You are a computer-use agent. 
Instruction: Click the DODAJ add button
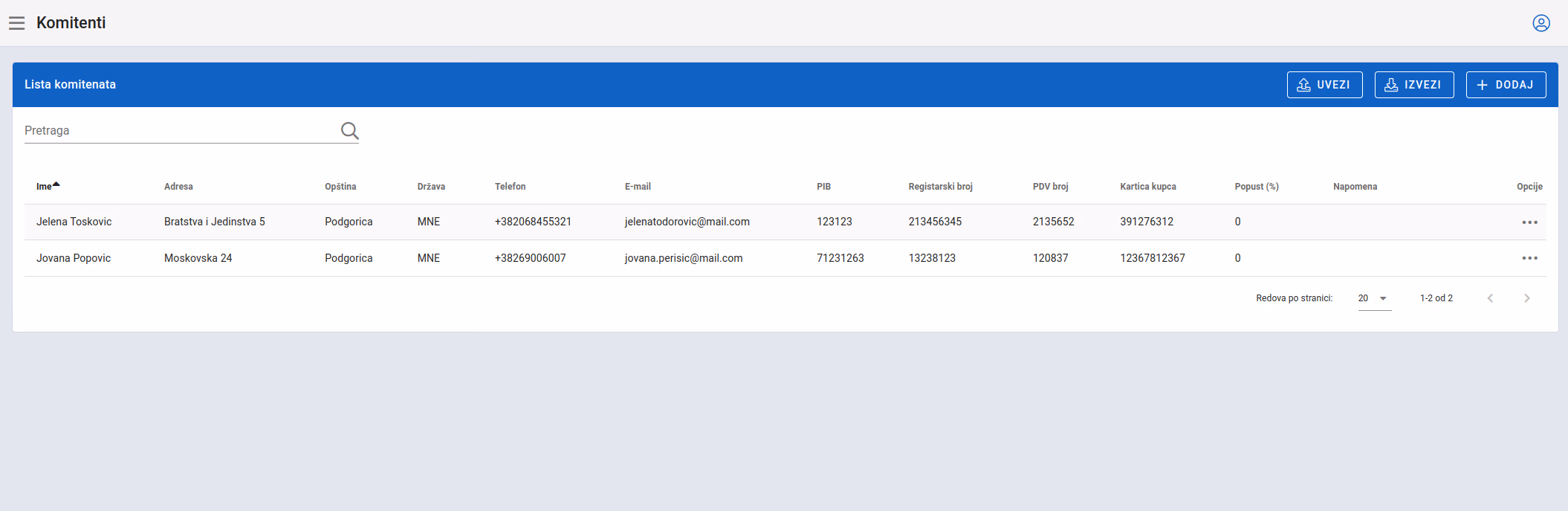pyautogui.click(x=1506, y=85)
